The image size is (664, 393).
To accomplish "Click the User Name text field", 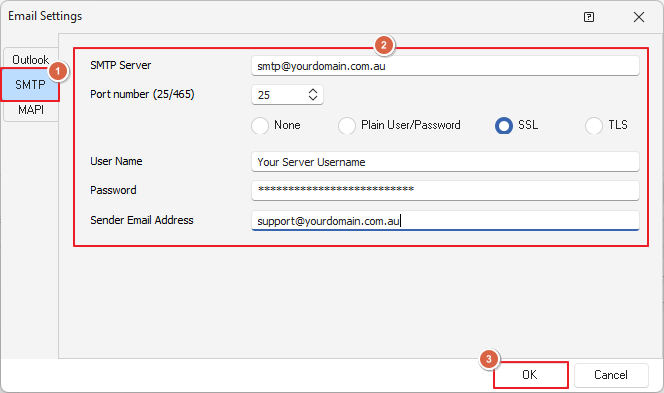I will 445,162.
